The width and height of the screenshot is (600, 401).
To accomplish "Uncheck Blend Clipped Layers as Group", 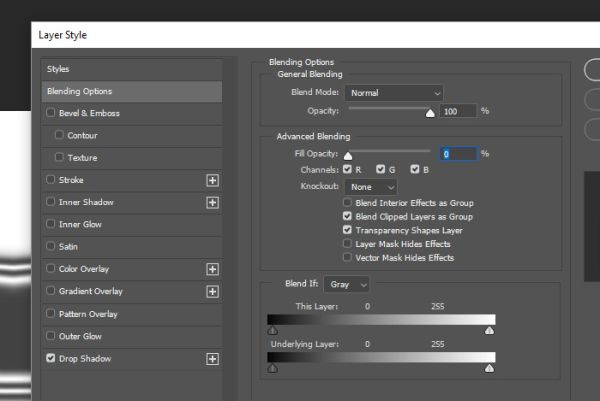I will coord(347,216).
